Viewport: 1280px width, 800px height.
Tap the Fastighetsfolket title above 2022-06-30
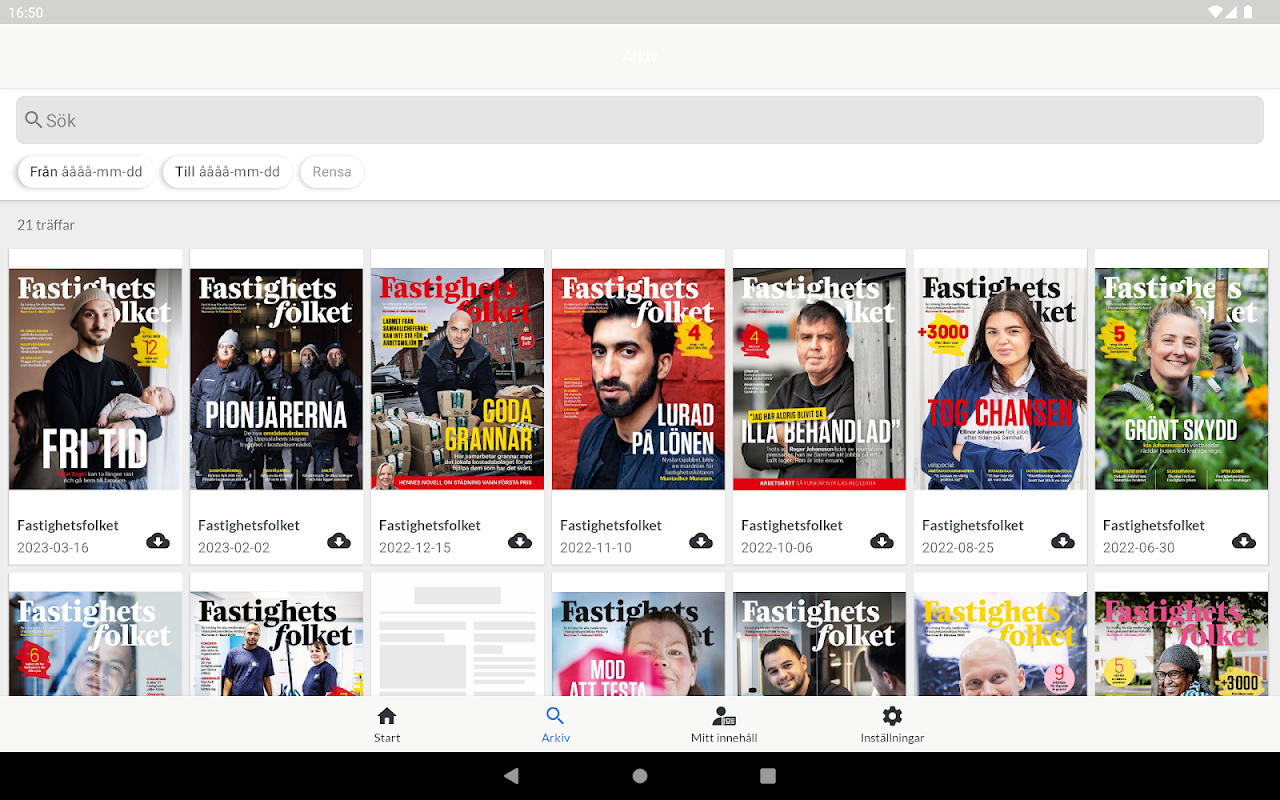pos(1154,525)
